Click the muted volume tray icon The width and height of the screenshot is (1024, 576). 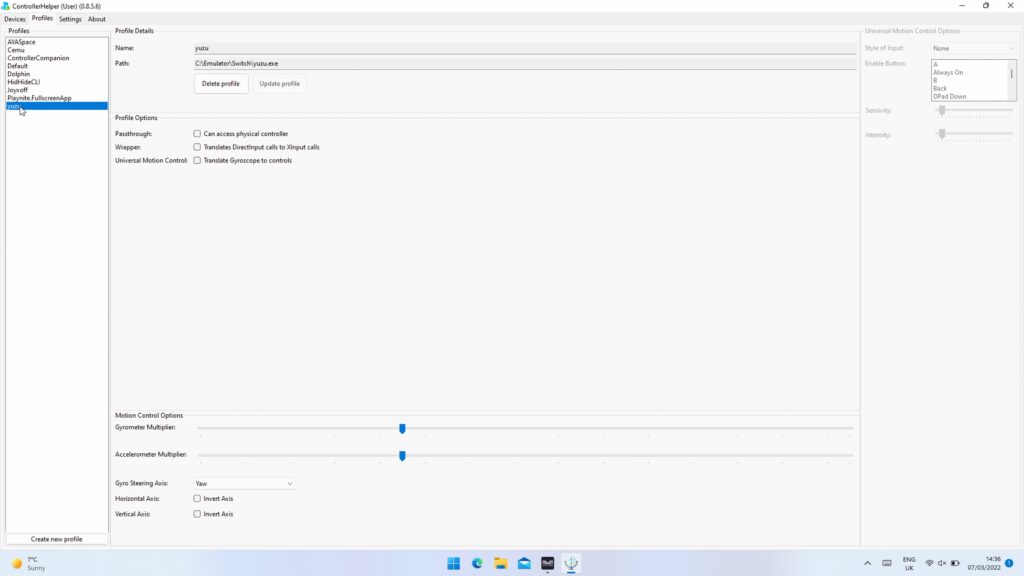pos(942,564)
